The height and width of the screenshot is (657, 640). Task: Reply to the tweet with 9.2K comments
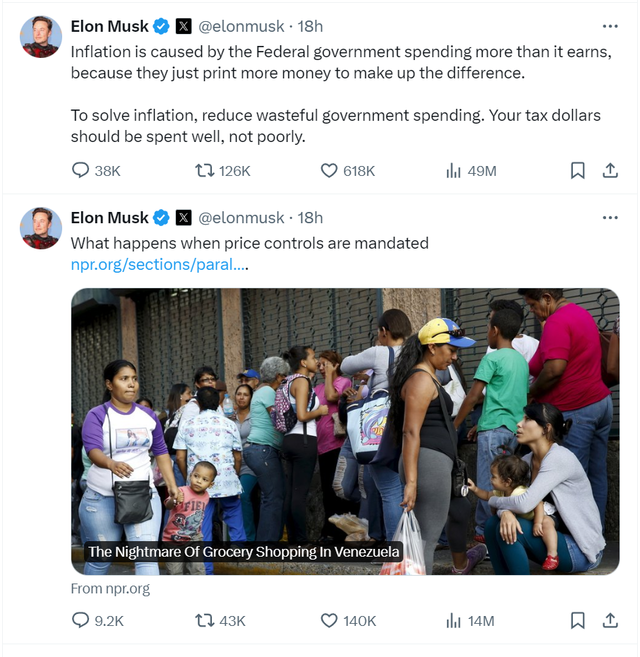pos(98,621)
